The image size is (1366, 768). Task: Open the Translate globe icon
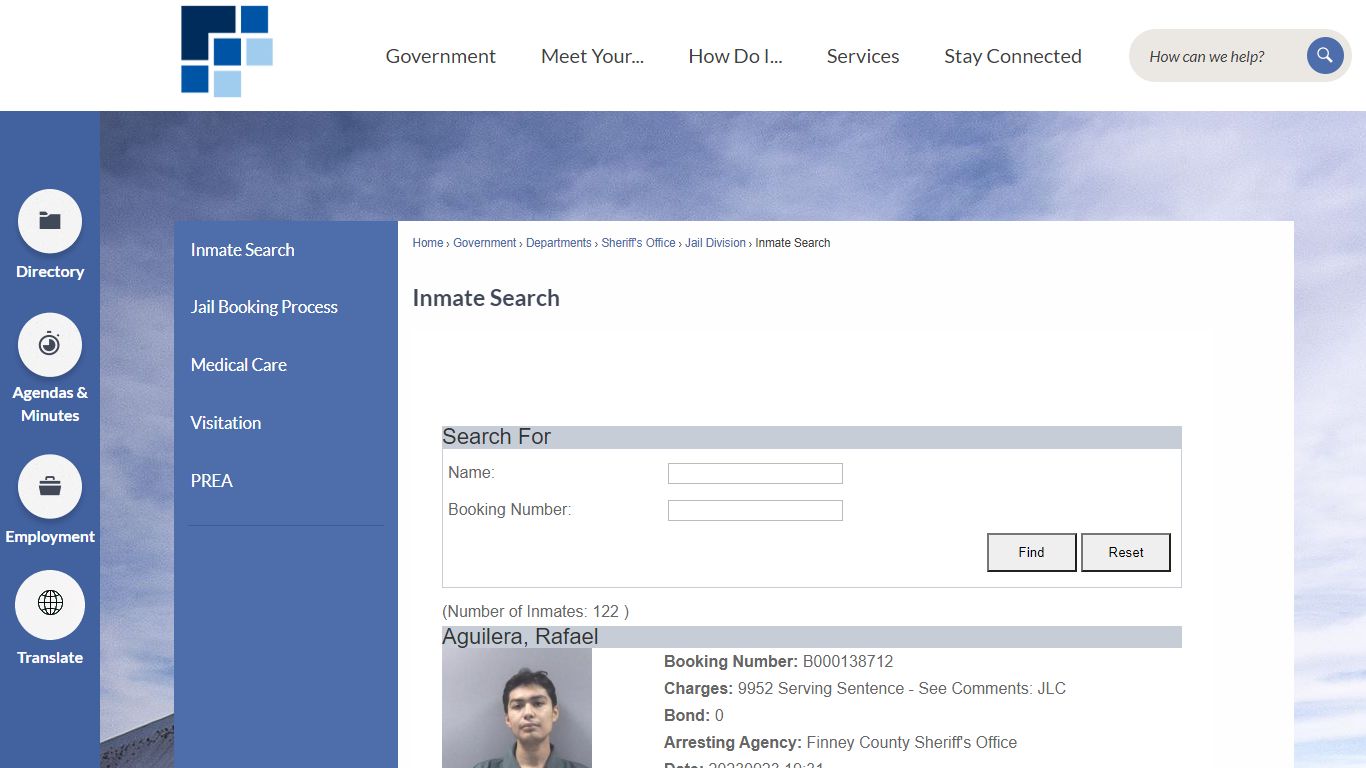tap(50, 604)
